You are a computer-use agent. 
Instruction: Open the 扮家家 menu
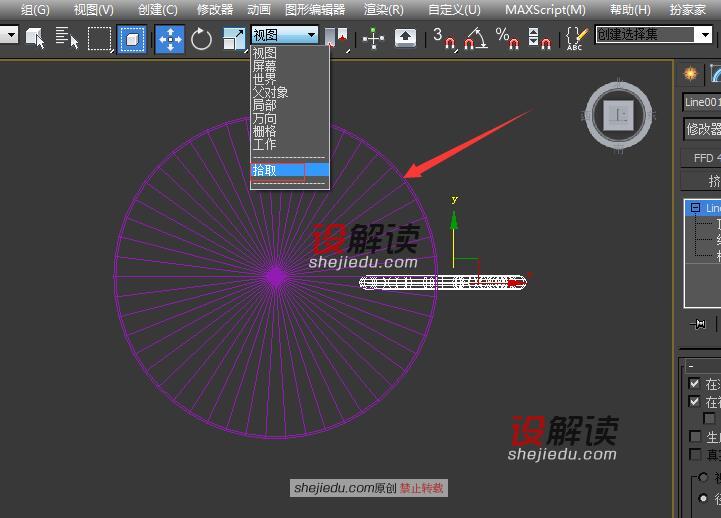[687, 9]
